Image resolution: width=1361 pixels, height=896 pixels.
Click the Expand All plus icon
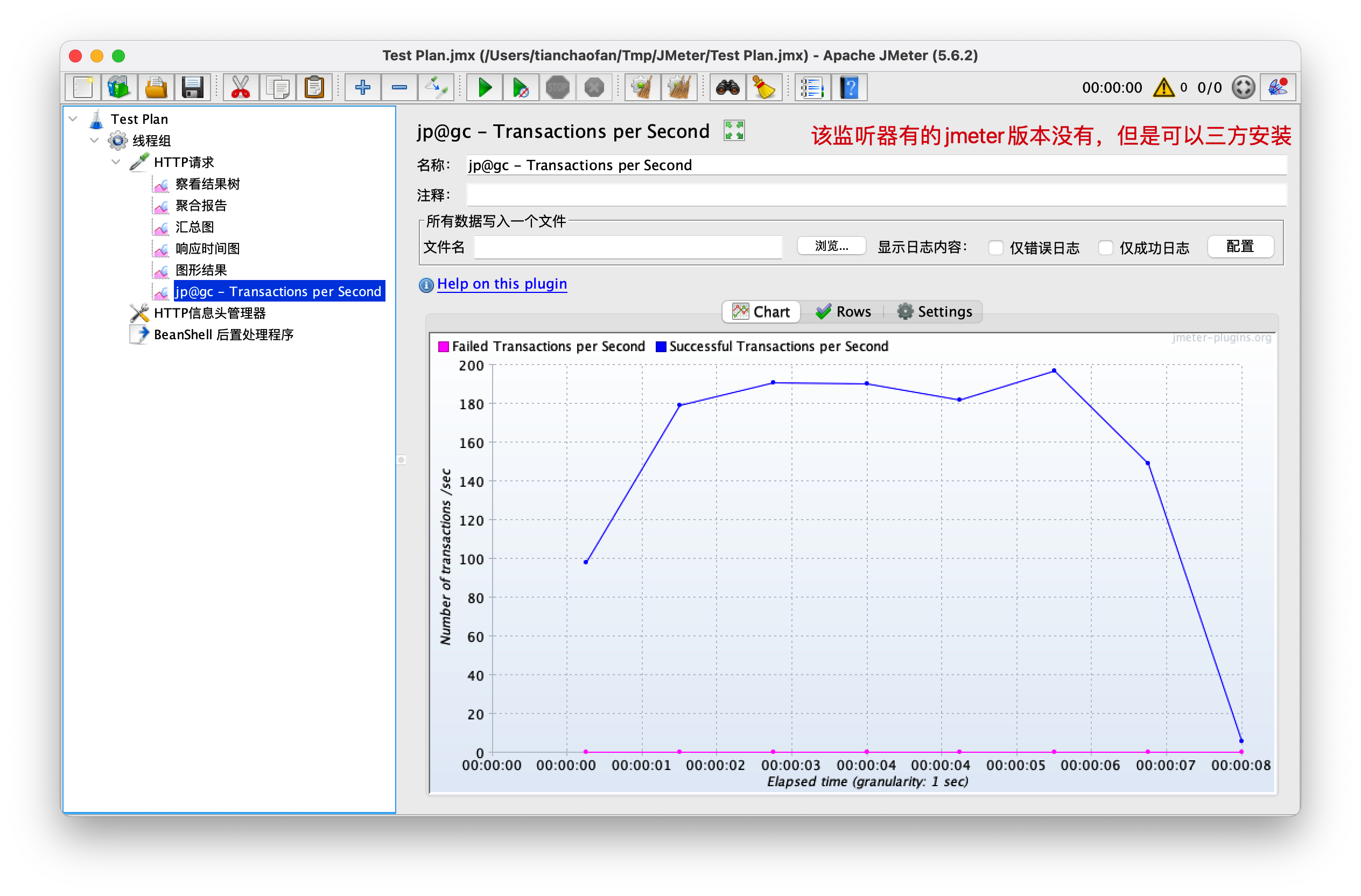coord(362,87)
